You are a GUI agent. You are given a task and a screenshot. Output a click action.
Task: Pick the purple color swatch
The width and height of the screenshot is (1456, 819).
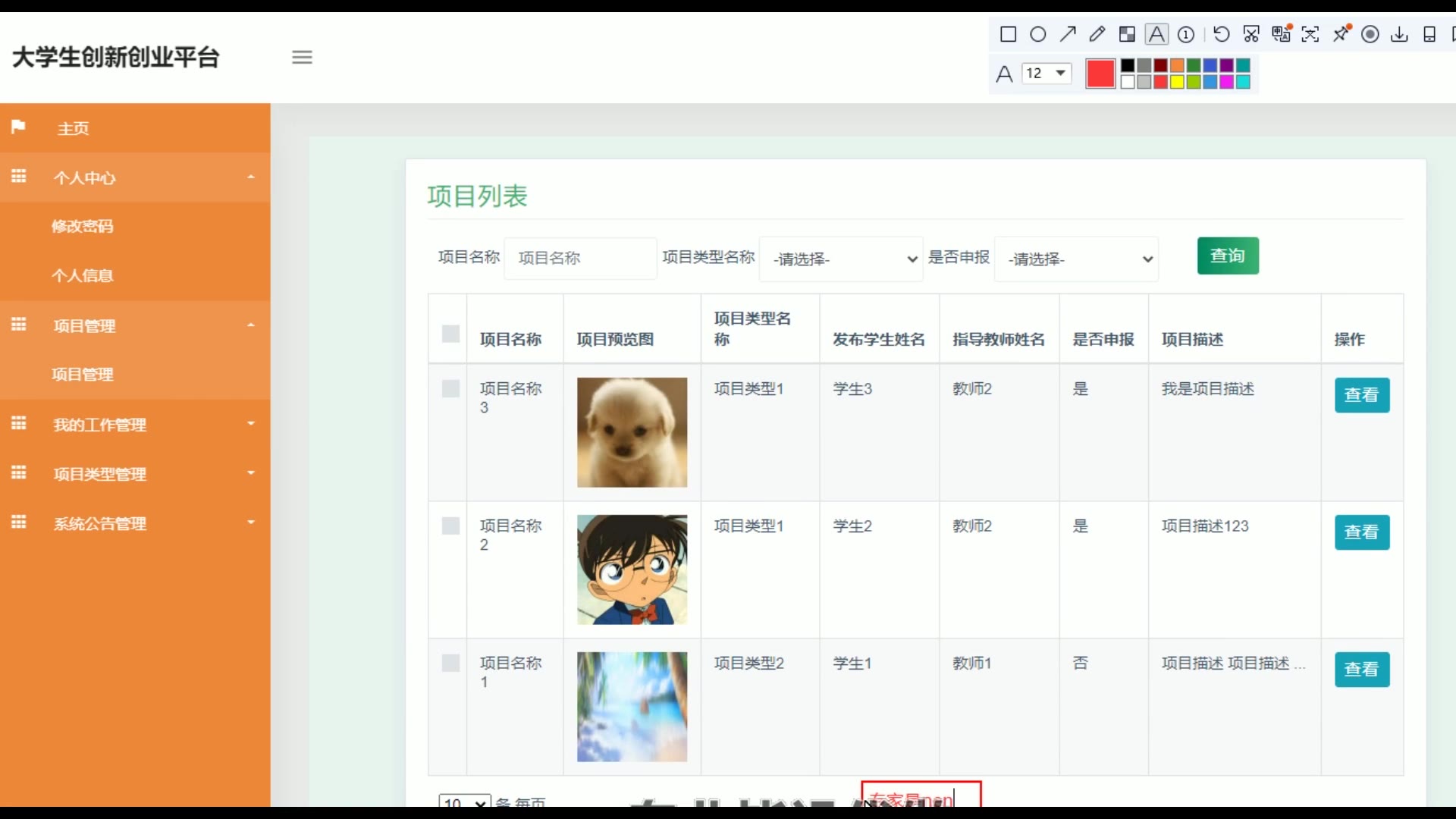[1226, 65]
